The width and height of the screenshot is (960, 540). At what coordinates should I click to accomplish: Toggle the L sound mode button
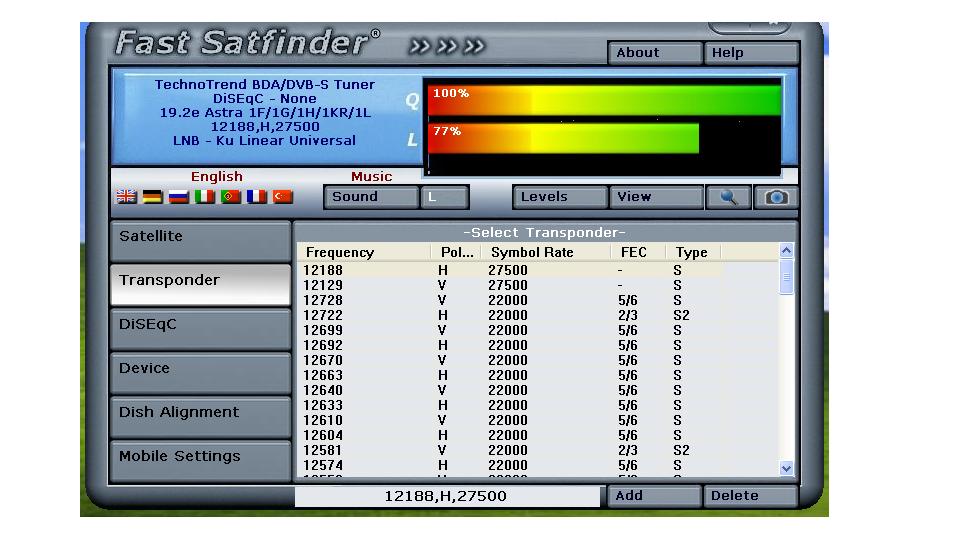point(444,197)
